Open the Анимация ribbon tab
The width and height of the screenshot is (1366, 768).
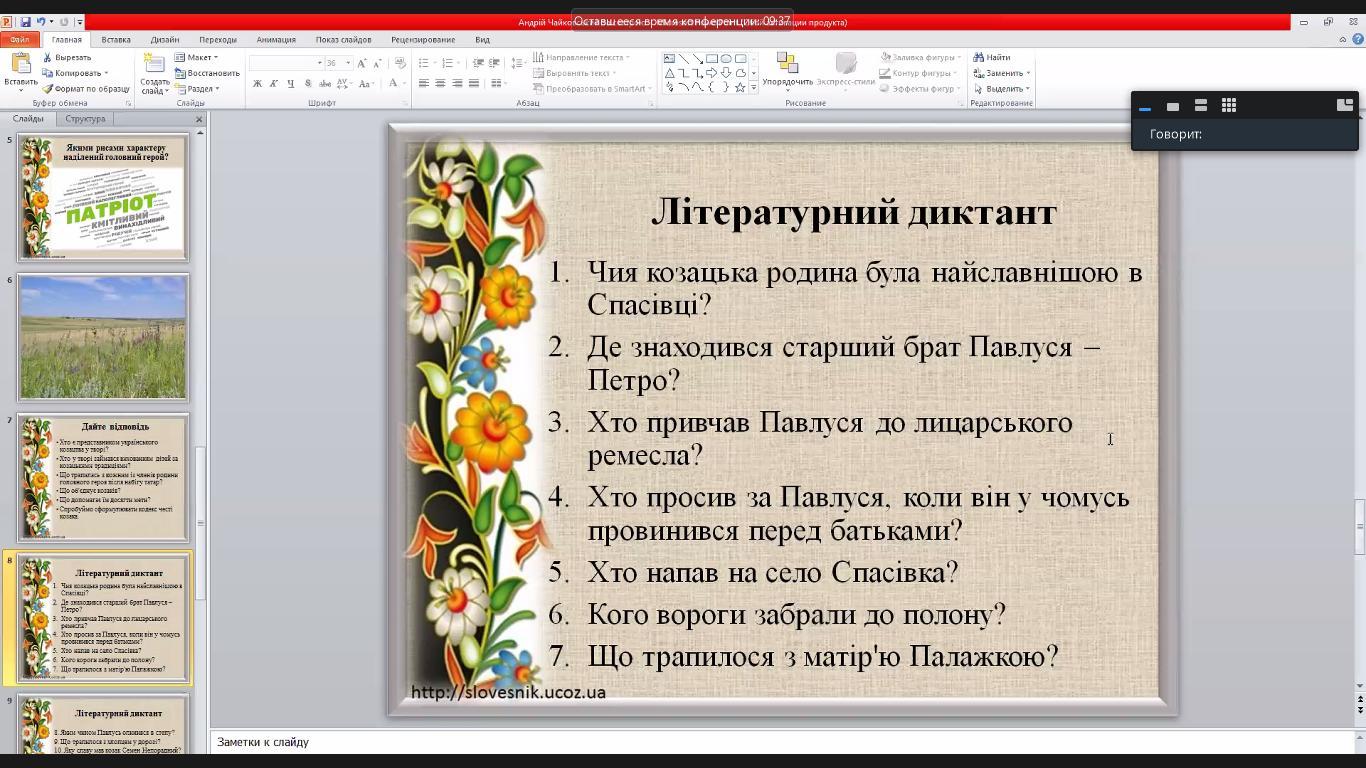pyautogui.click(x=276, y=40)
